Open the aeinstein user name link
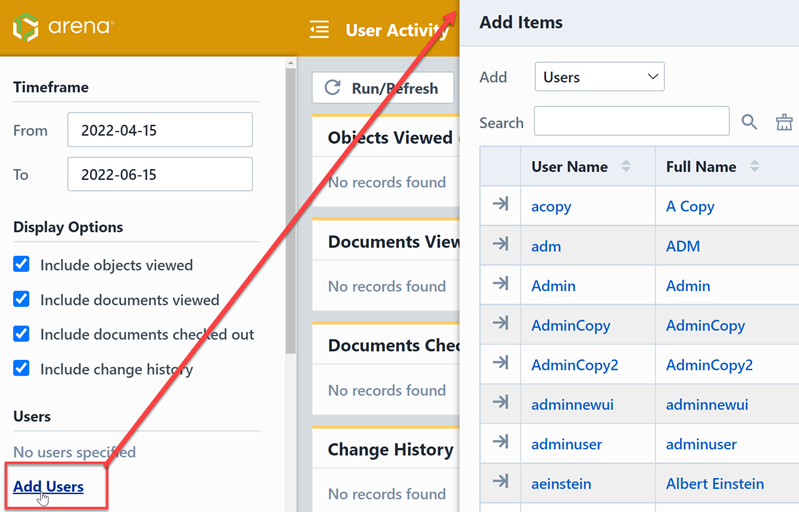Image resolution: width=799 pixels, height=512 pixels. tap(561, 483)
